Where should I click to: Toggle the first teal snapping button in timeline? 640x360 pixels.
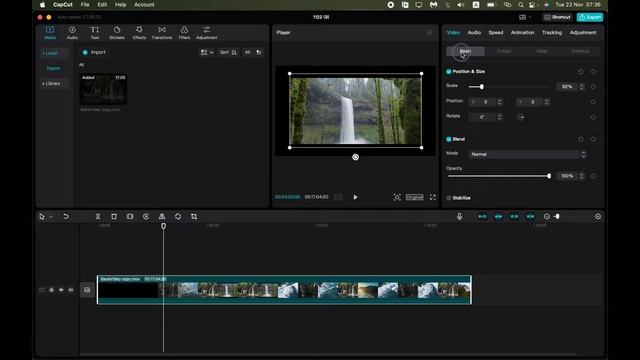click(482, 217)
